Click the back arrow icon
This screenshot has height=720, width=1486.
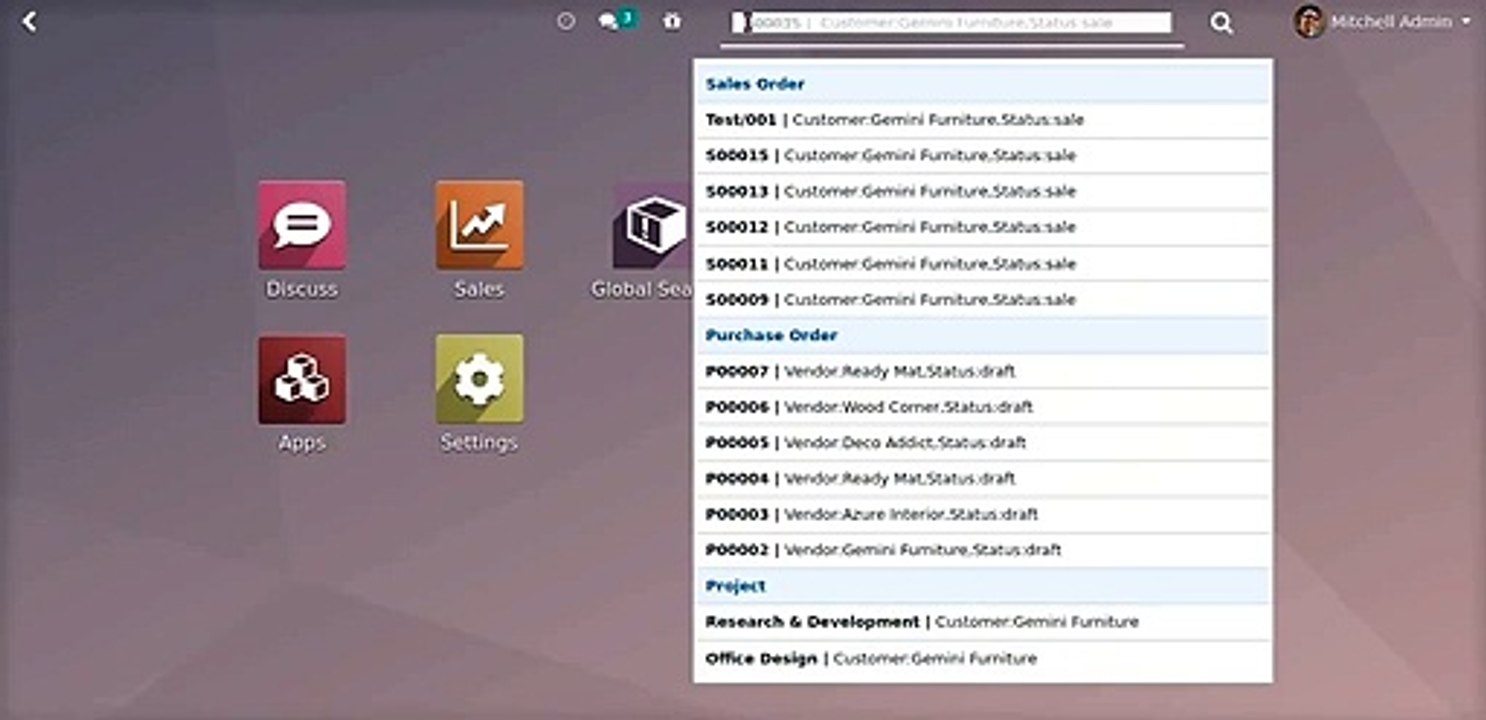[x=29, y=21]
